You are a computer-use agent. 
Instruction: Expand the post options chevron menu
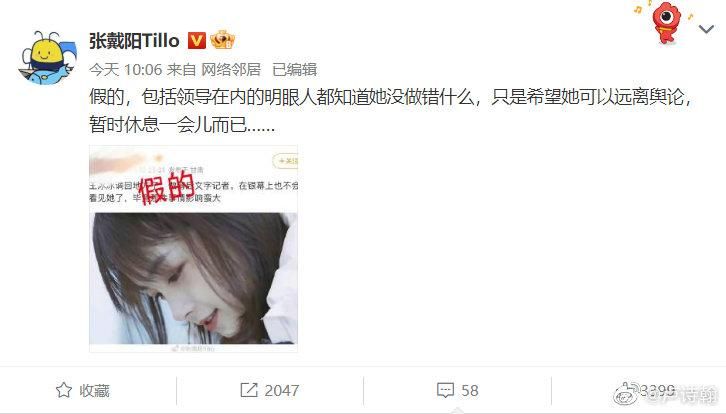706,29
